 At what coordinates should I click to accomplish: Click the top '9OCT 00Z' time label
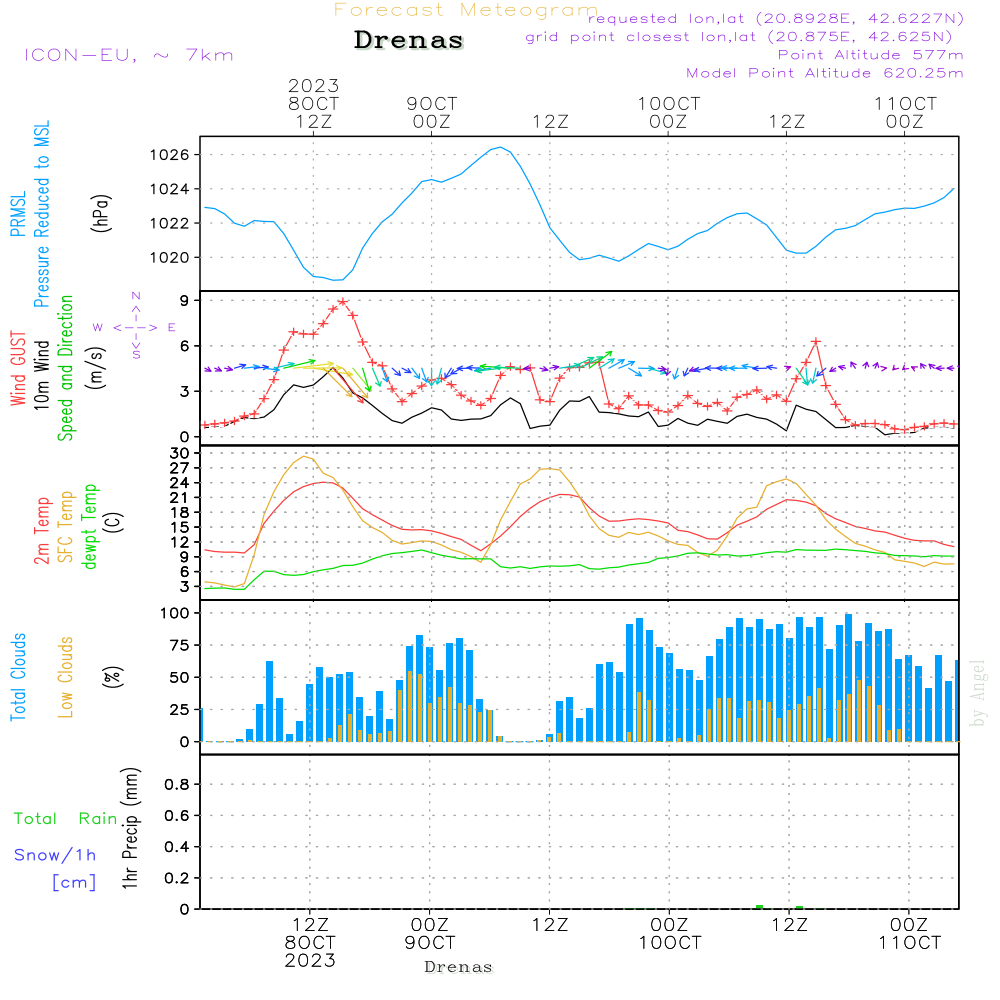tap(432, 113)
